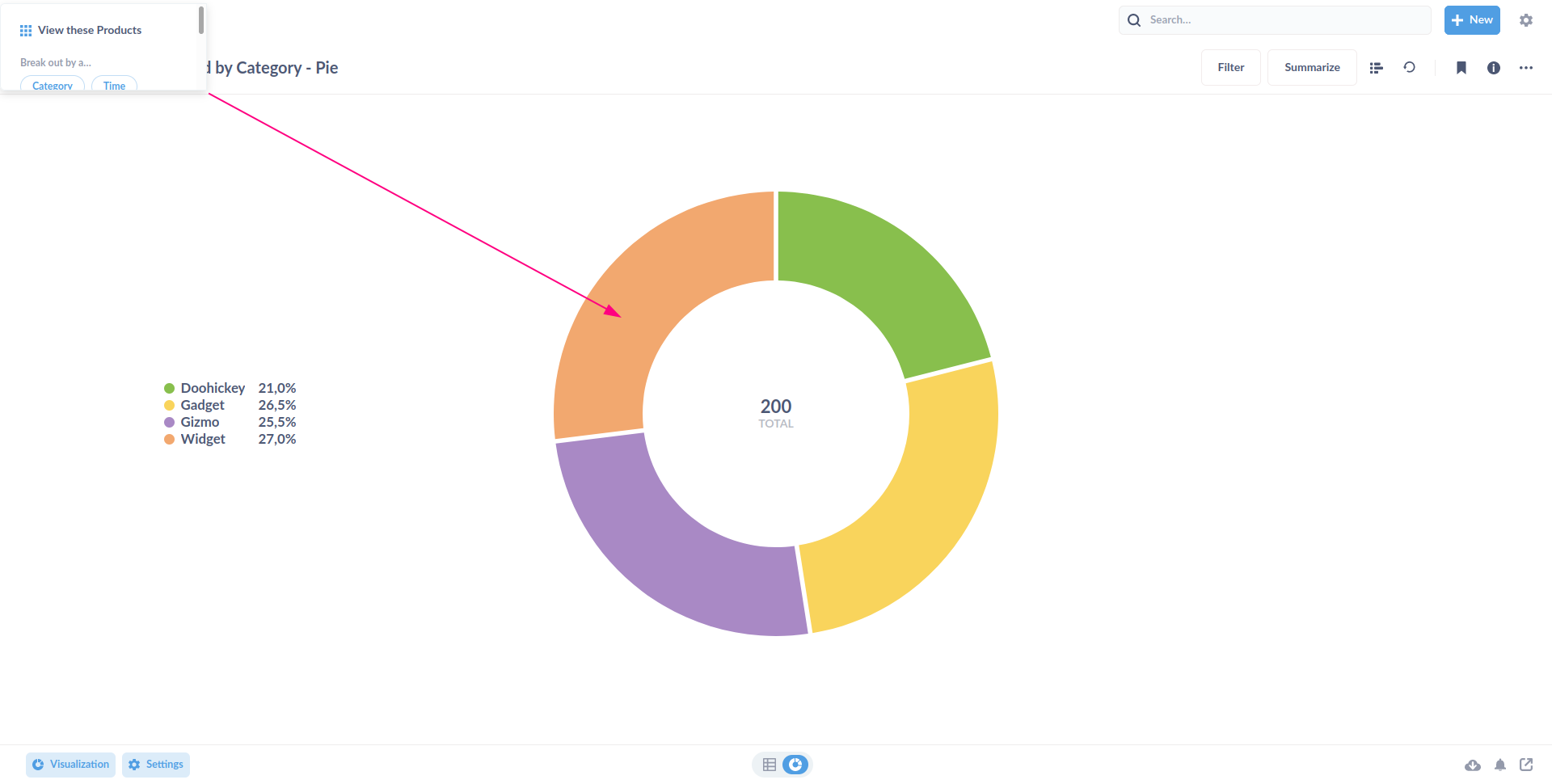Open the three-dot more options menu
Image resolution: width=1552 pixels, height=784 pixels.
(x=1526, y=68)
